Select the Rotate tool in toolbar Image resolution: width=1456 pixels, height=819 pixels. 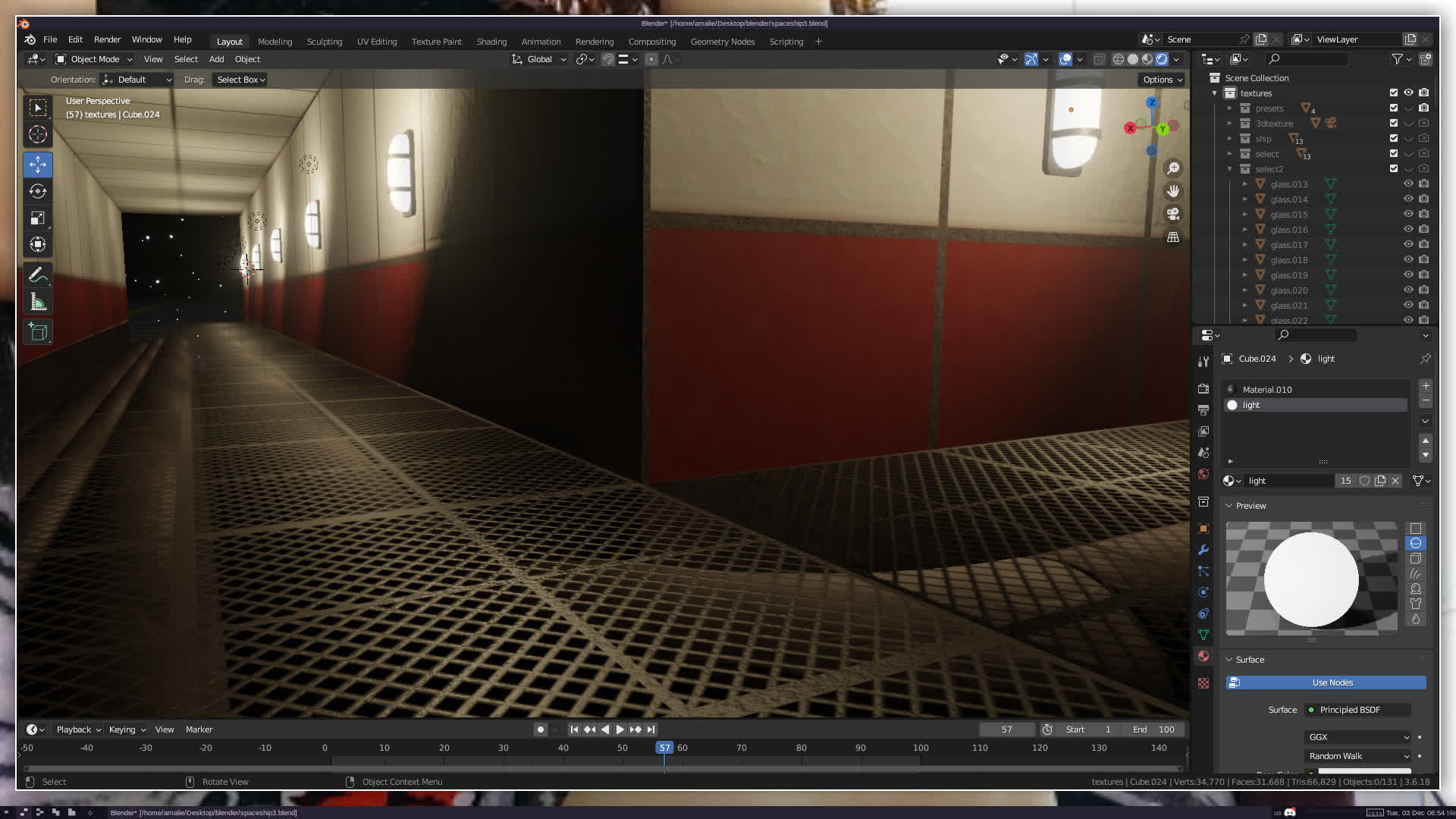38,191
